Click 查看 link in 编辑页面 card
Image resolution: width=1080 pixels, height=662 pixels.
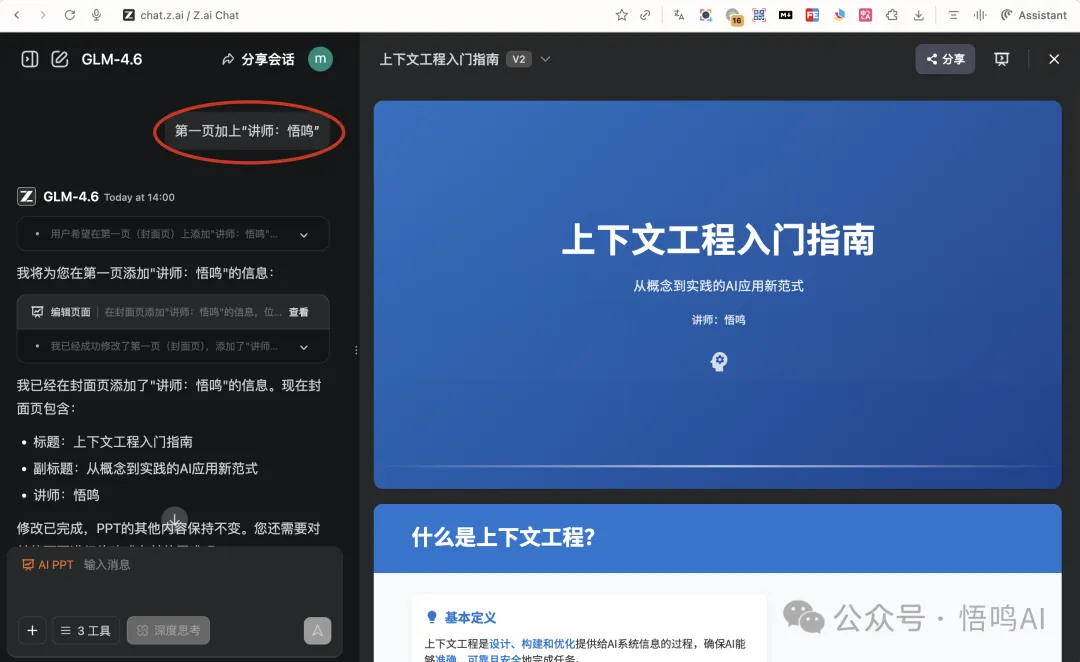tap(298, 312)
